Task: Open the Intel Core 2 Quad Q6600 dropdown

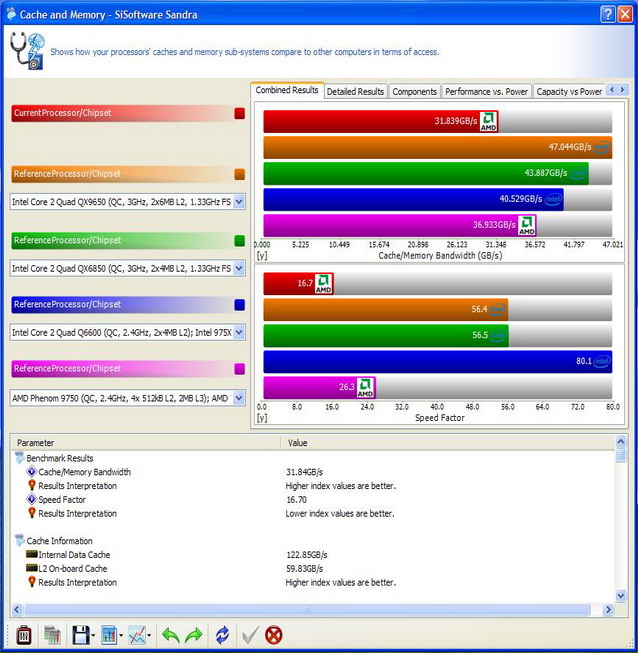Action: click(239, 333)
